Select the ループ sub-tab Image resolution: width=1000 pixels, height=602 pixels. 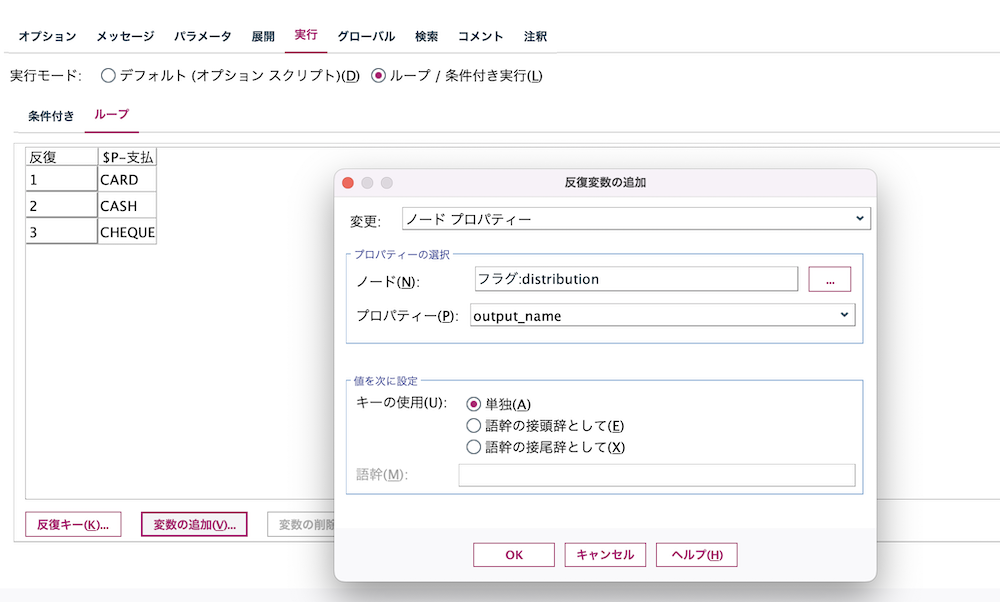[x=110, y=116]
